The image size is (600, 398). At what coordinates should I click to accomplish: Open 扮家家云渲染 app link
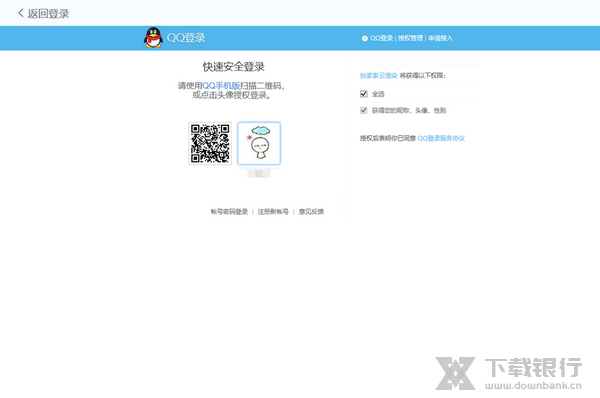(378, 76)
